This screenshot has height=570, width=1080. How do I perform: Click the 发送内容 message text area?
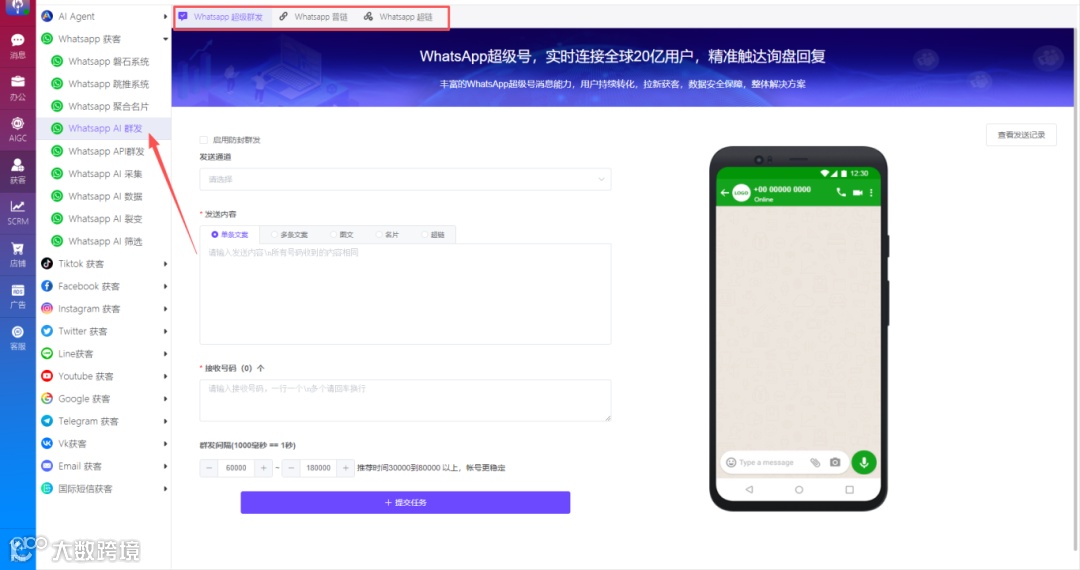pyautogui.click(x=405, y=293)
